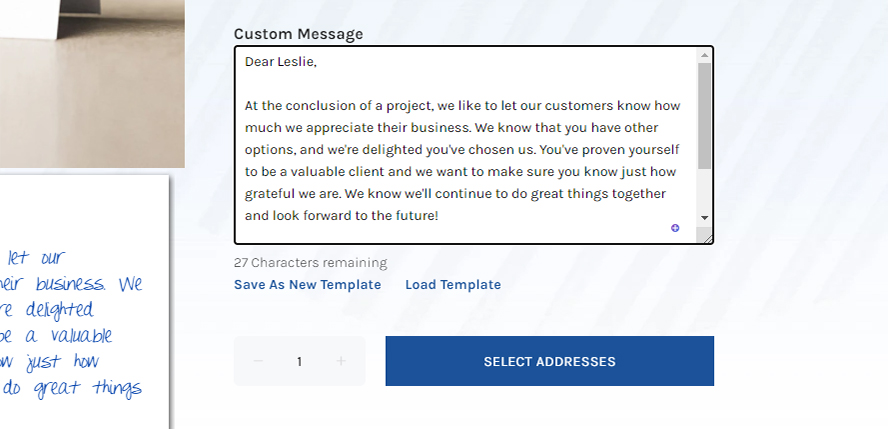The width and height of the screenshot is (888, 429).
Task: Open Save As New Template
Action: [308, 285]
